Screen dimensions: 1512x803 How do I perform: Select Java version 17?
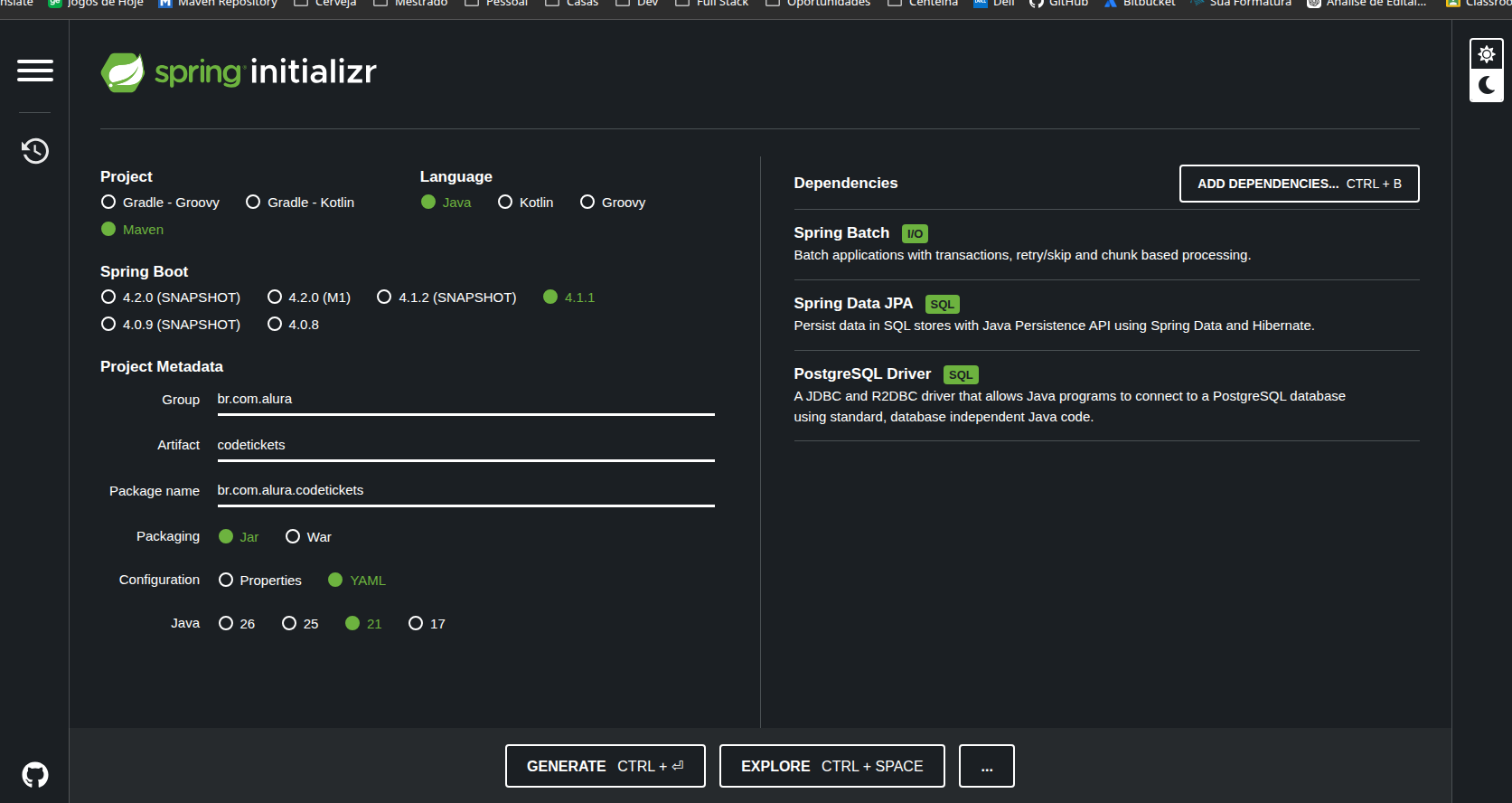pos(427,624)
